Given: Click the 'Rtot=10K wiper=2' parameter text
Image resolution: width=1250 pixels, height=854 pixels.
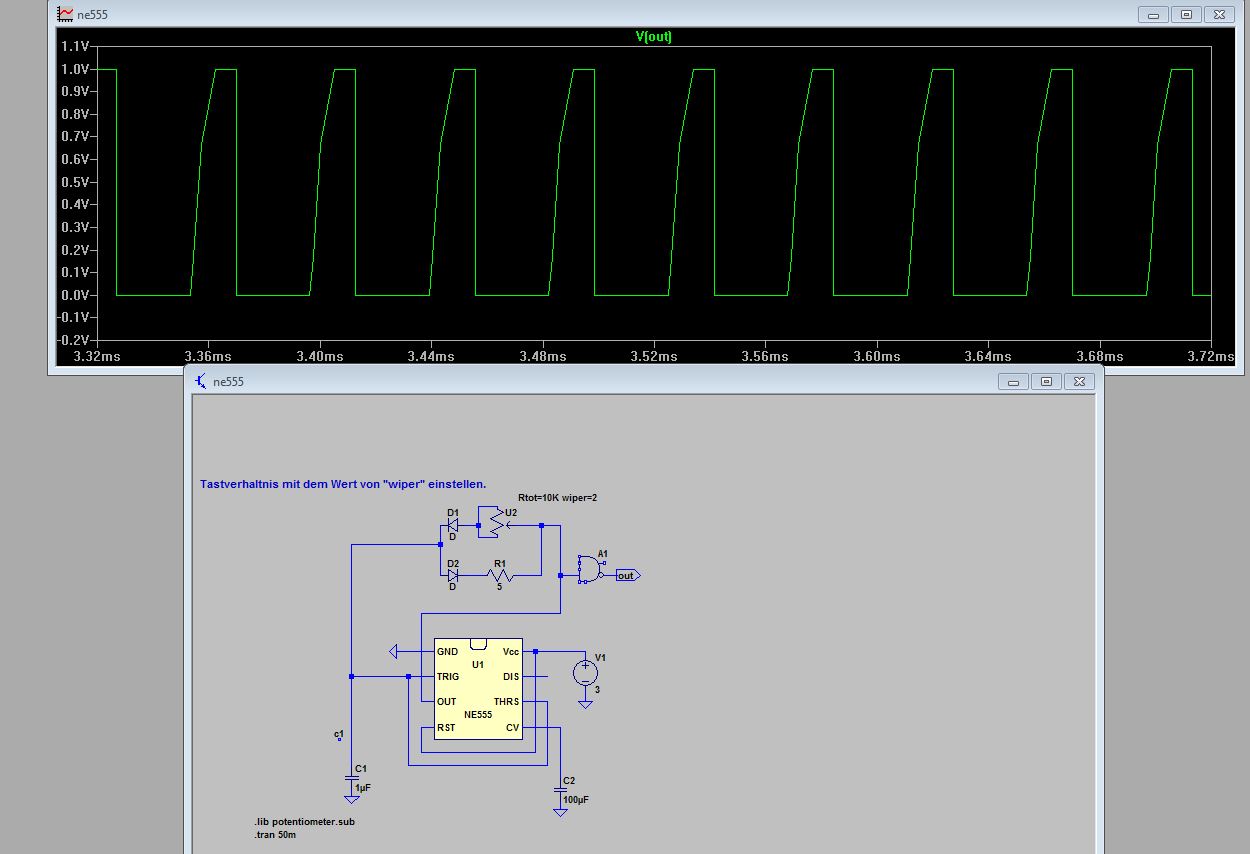Looking at the screenshot, I should coord(557,497).
